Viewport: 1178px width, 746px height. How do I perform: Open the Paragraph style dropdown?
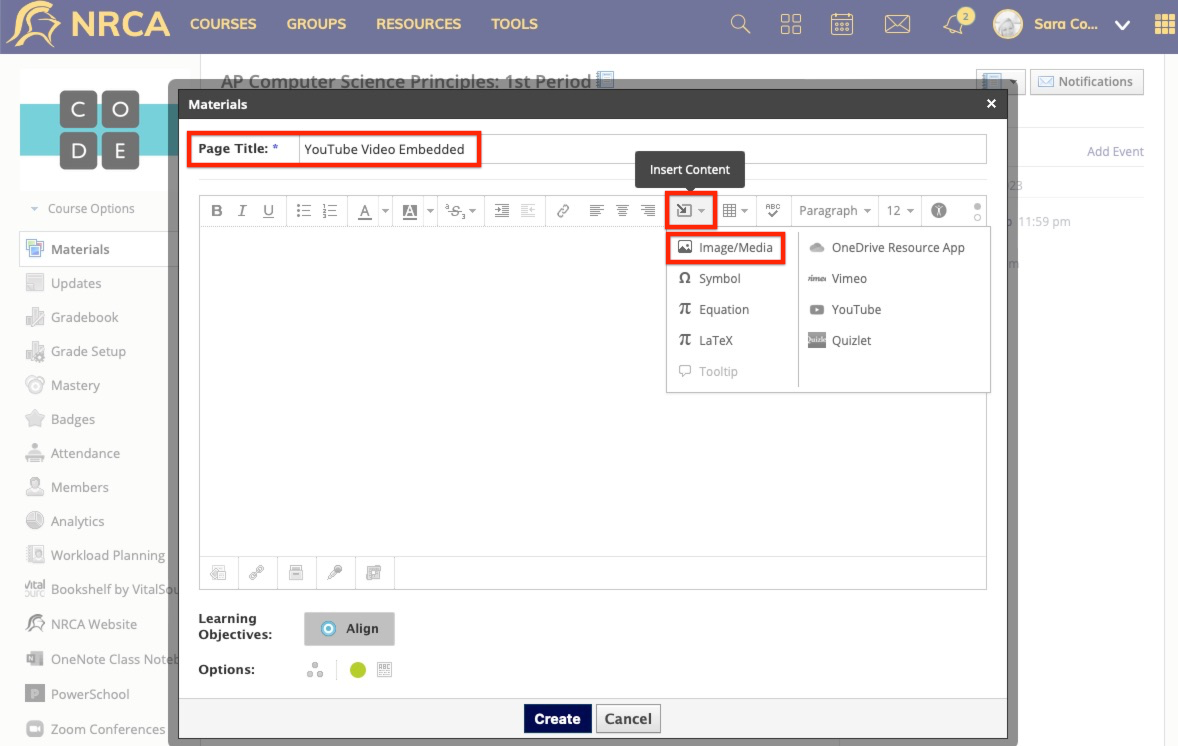834,210
